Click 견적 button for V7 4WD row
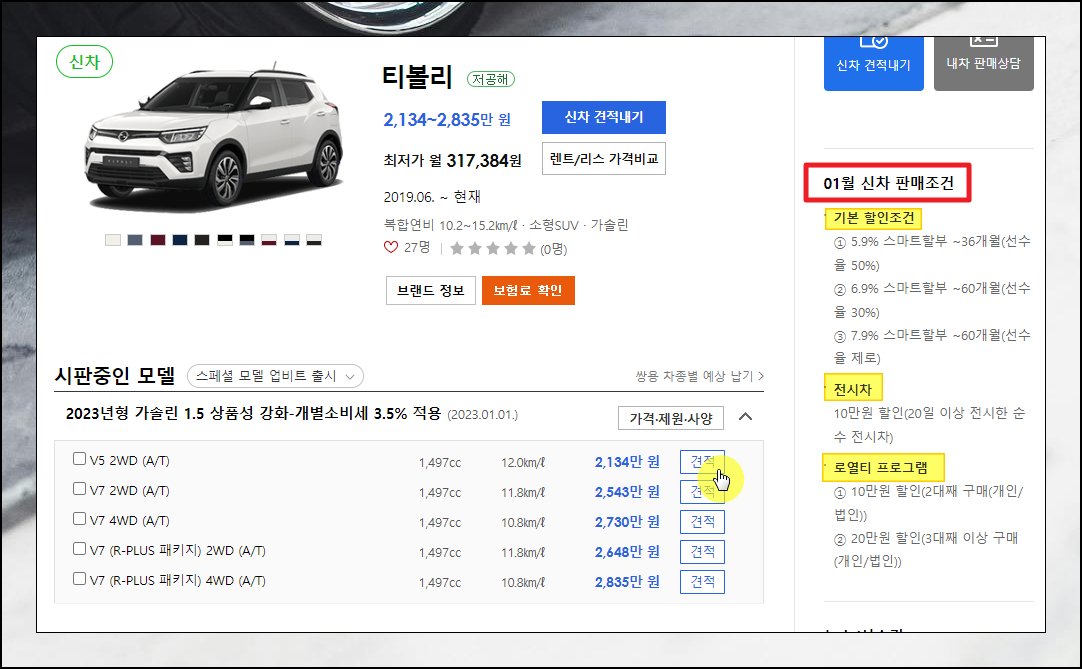The image size is (1082, 669). [x=702, y=522]
